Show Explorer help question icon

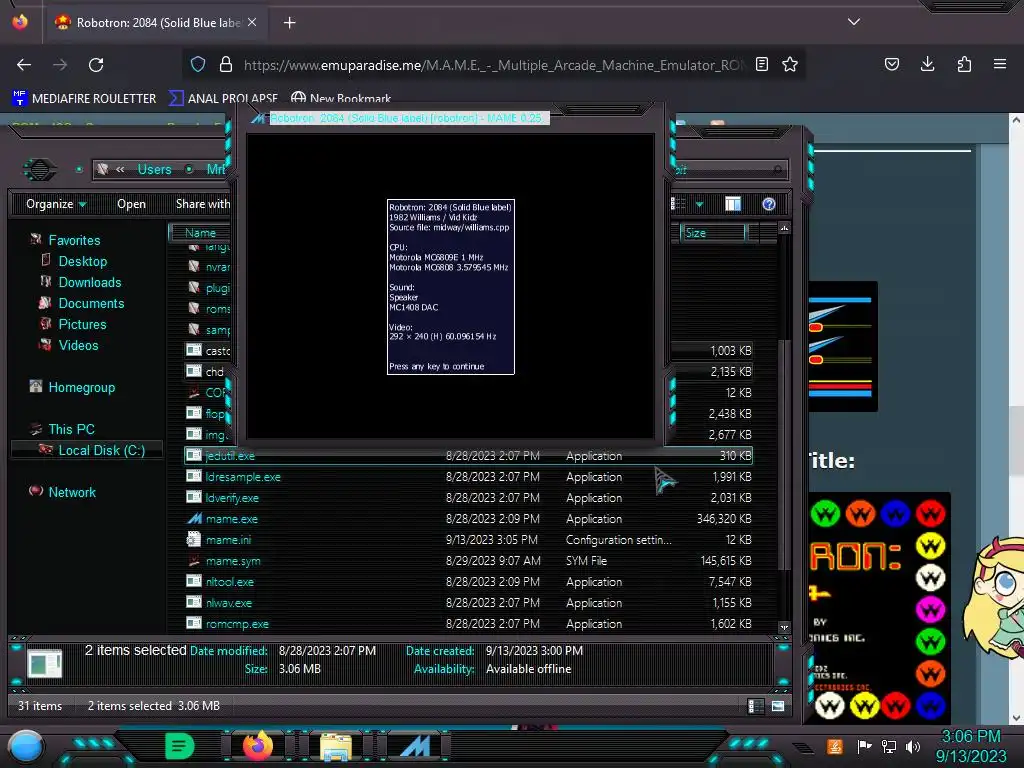[769, 204]
